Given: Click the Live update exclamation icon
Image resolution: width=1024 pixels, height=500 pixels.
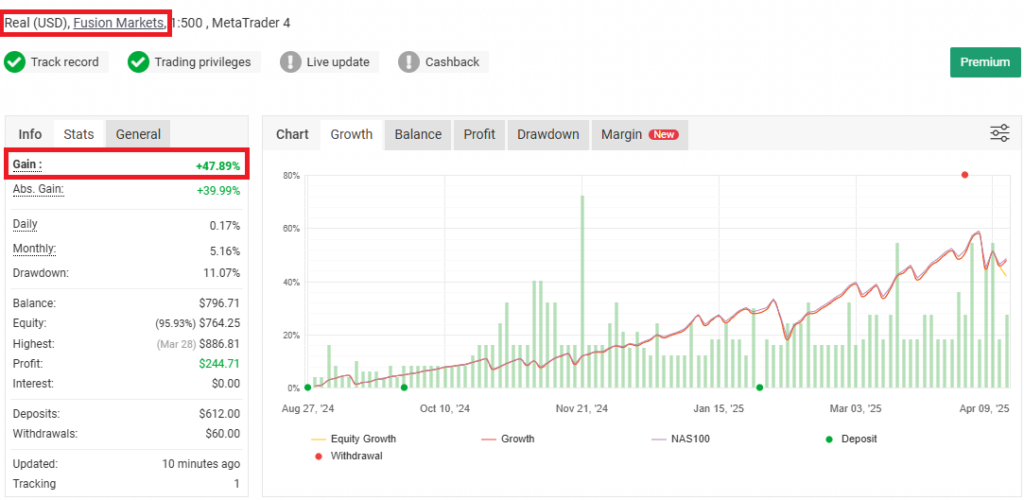Looking at the screenshot, I should (x=291, y=62).
